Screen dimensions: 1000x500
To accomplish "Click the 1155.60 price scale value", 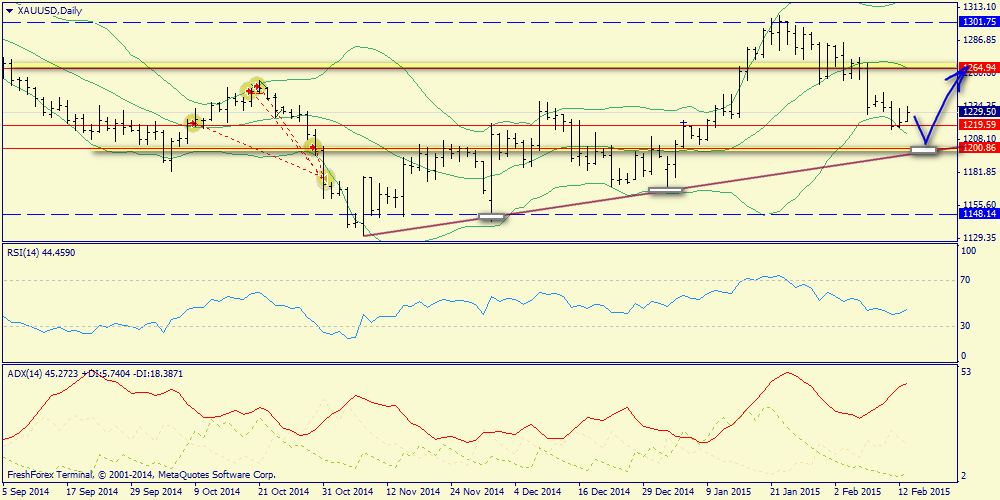I will pyautogui.click(x=980, y=204).
